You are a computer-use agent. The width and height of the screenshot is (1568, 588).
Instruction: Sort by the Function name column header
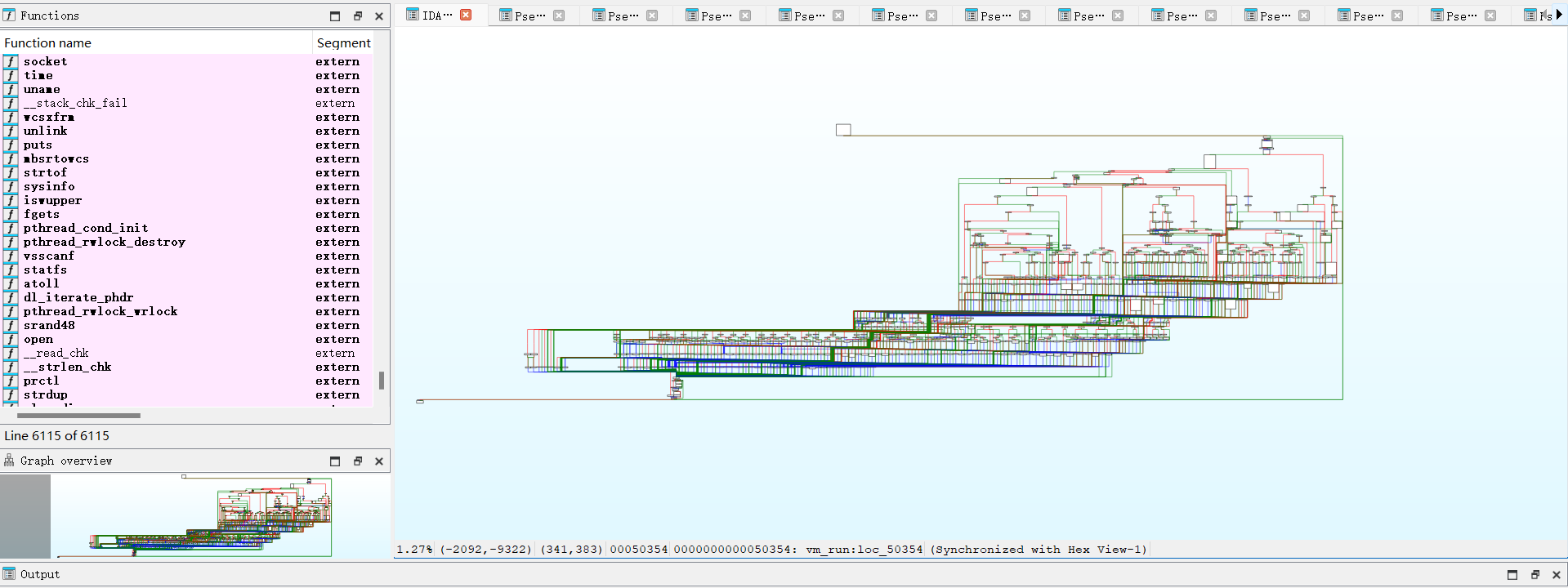click(156, 42)
